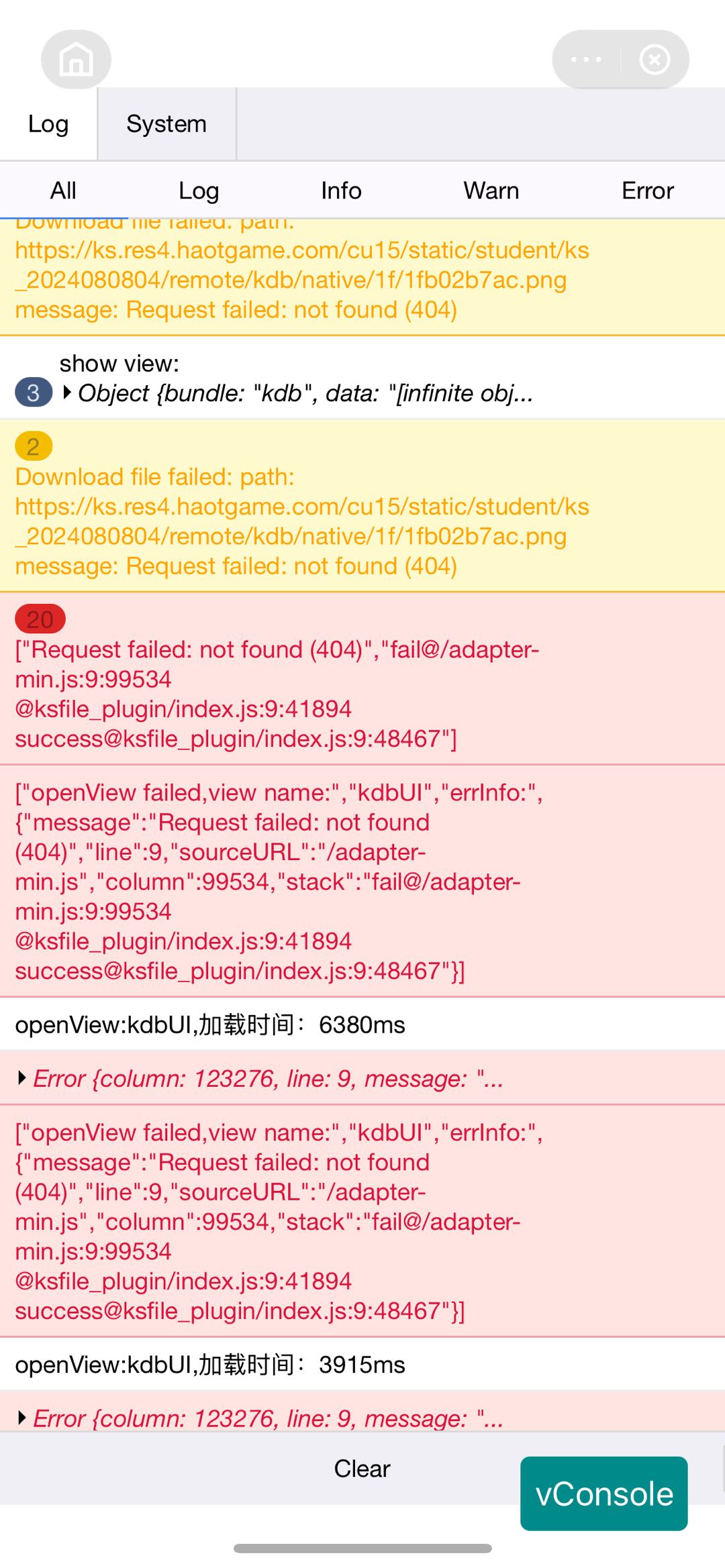Expand the show view Object entry
This screenshot has width=725, height=1568.
click(67, 393)
